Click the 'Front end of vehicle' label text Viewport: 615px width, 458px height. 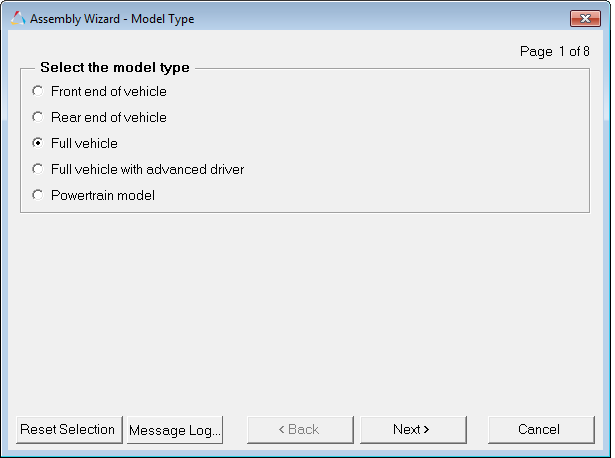[108, 91]
